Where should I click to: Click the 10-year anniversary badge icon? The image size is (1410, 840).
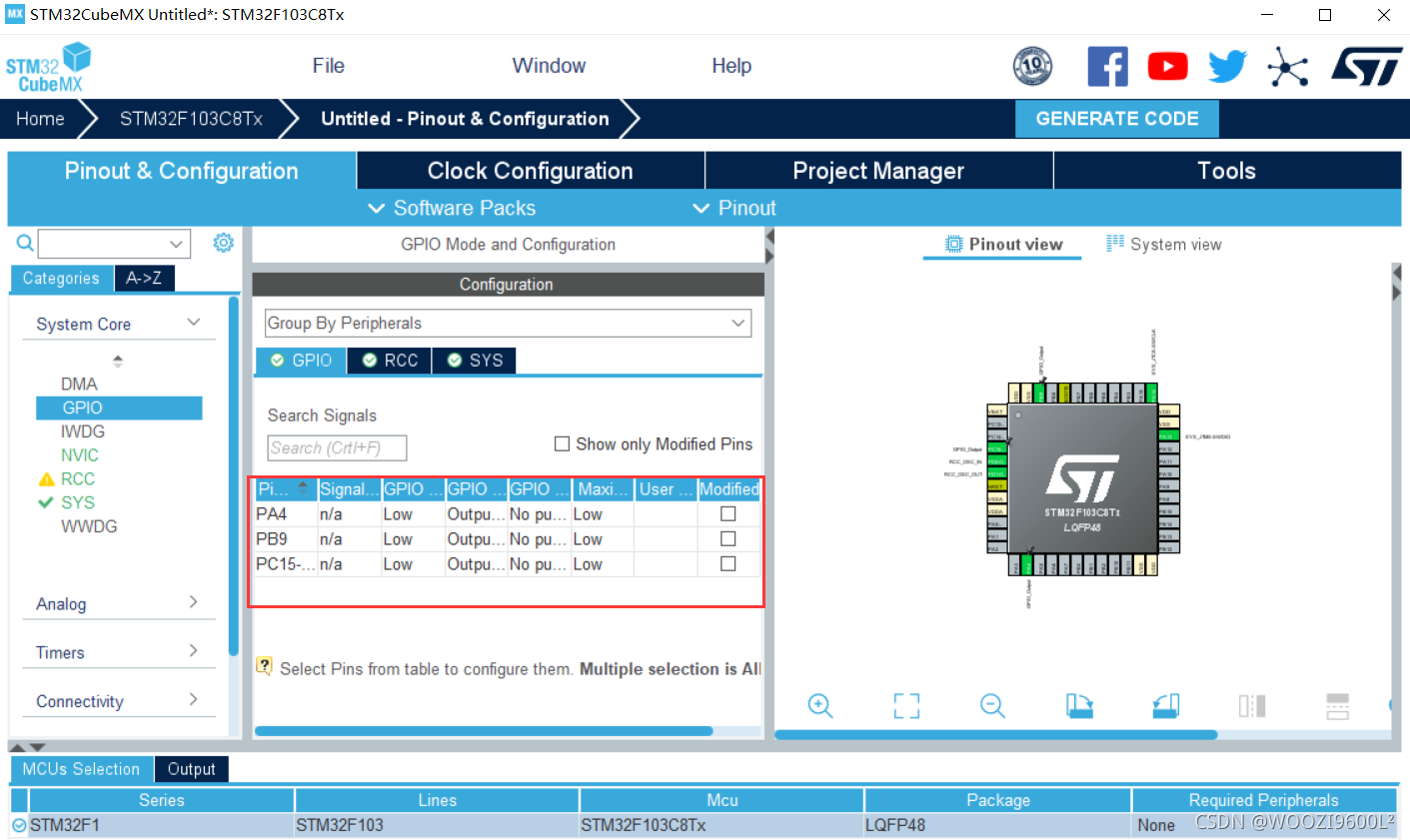[1032, 67]
